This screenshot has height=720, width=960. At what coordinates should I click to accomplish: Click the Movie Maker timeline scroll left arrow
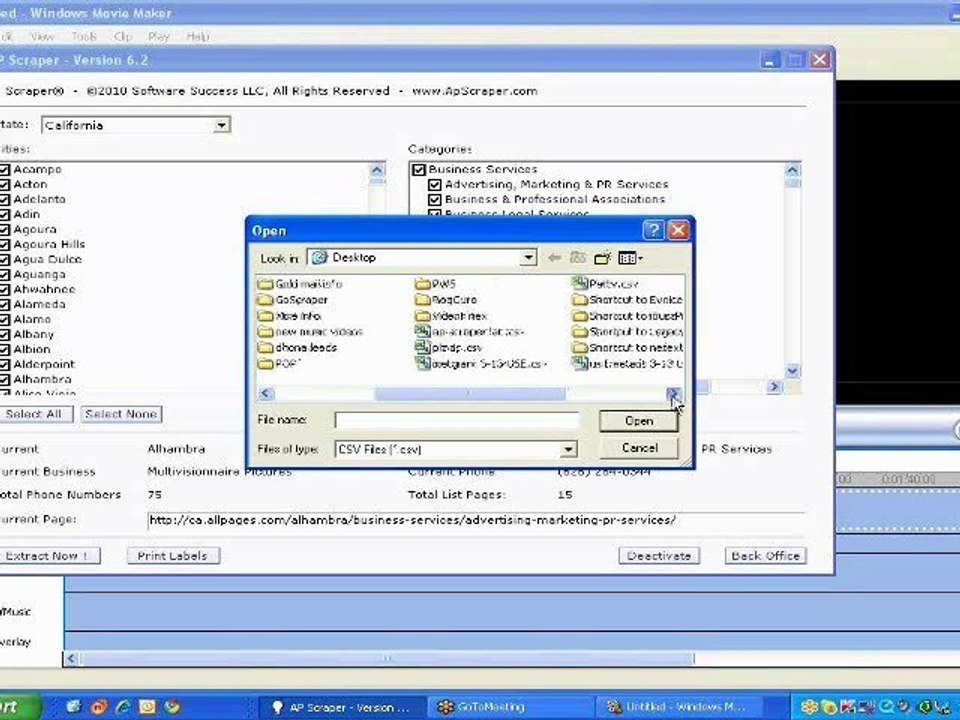point(71,659)
